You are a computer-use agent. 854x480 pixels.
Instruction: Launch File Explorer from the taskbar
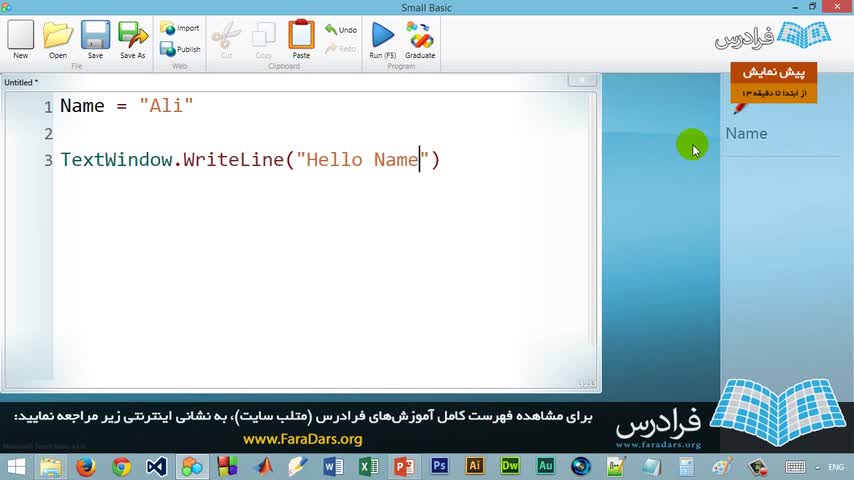click(x=51, y=467)
